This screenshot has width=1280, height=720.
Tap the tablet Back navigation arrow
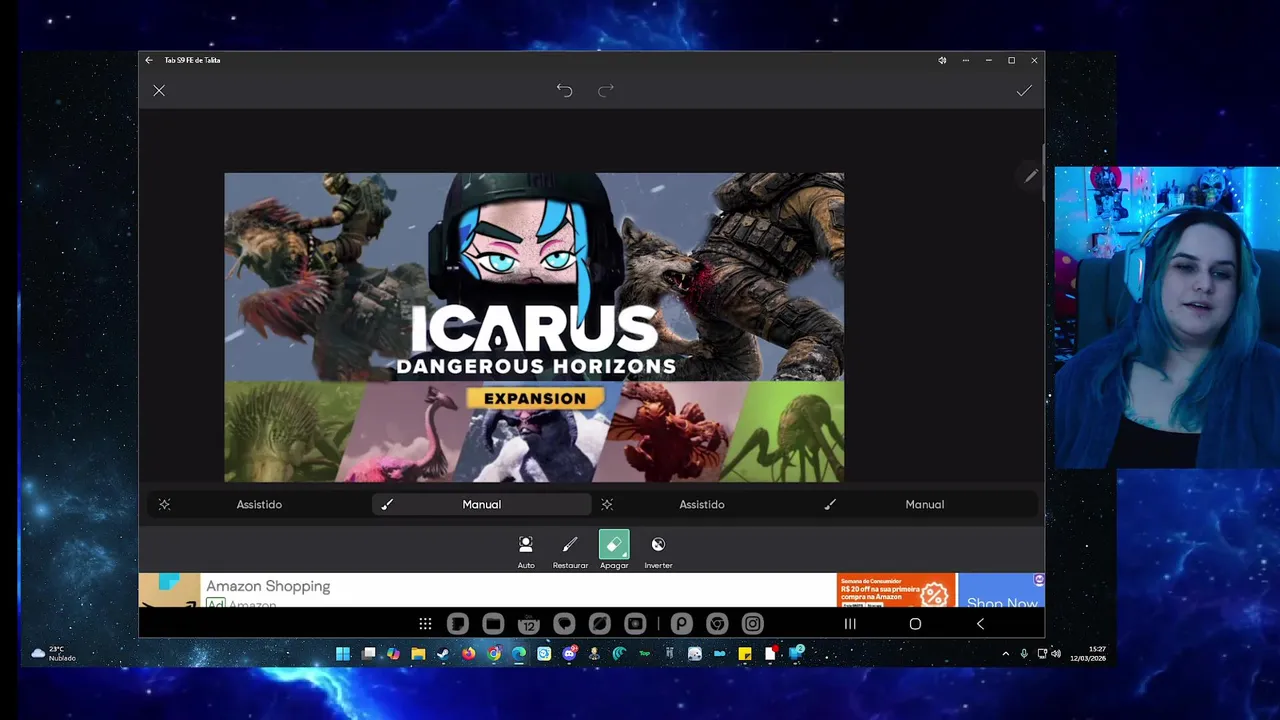[x=980, y=624]
